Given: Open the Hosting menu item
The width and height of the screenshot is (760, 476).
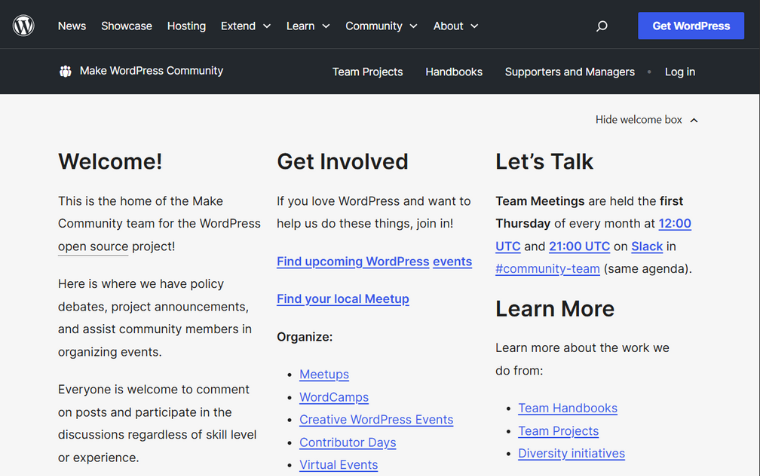Looking at the screenshot, I should pyautogui.click(x=187, y=26).
